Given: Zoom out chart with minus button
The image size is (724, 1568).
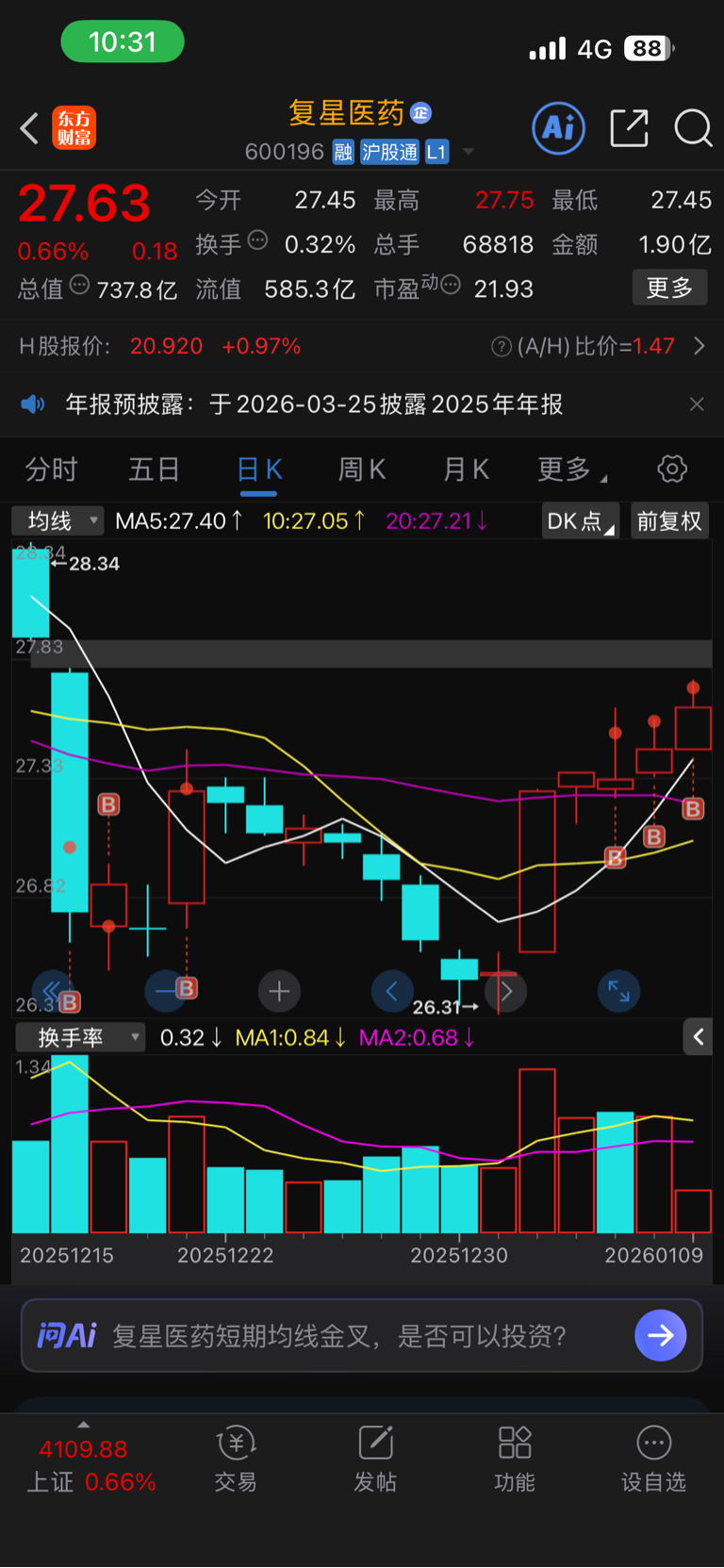Looking at the screenshot, I should (x=166, y=991).
